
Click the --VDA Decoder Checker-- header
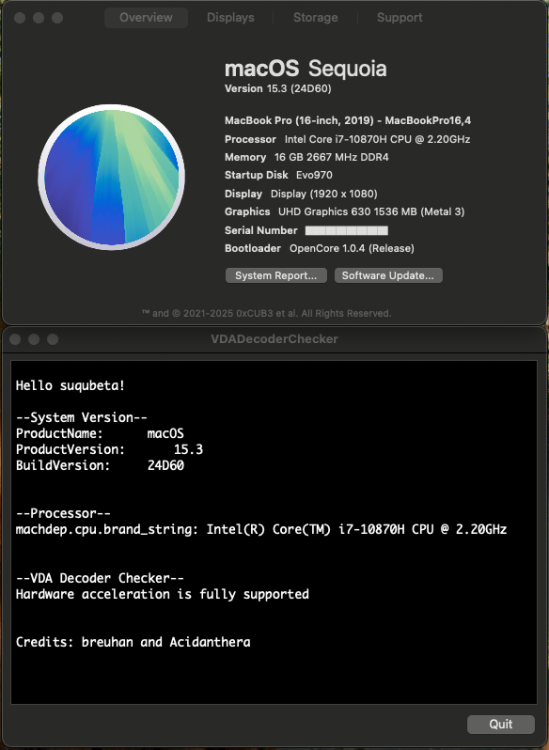99,578
